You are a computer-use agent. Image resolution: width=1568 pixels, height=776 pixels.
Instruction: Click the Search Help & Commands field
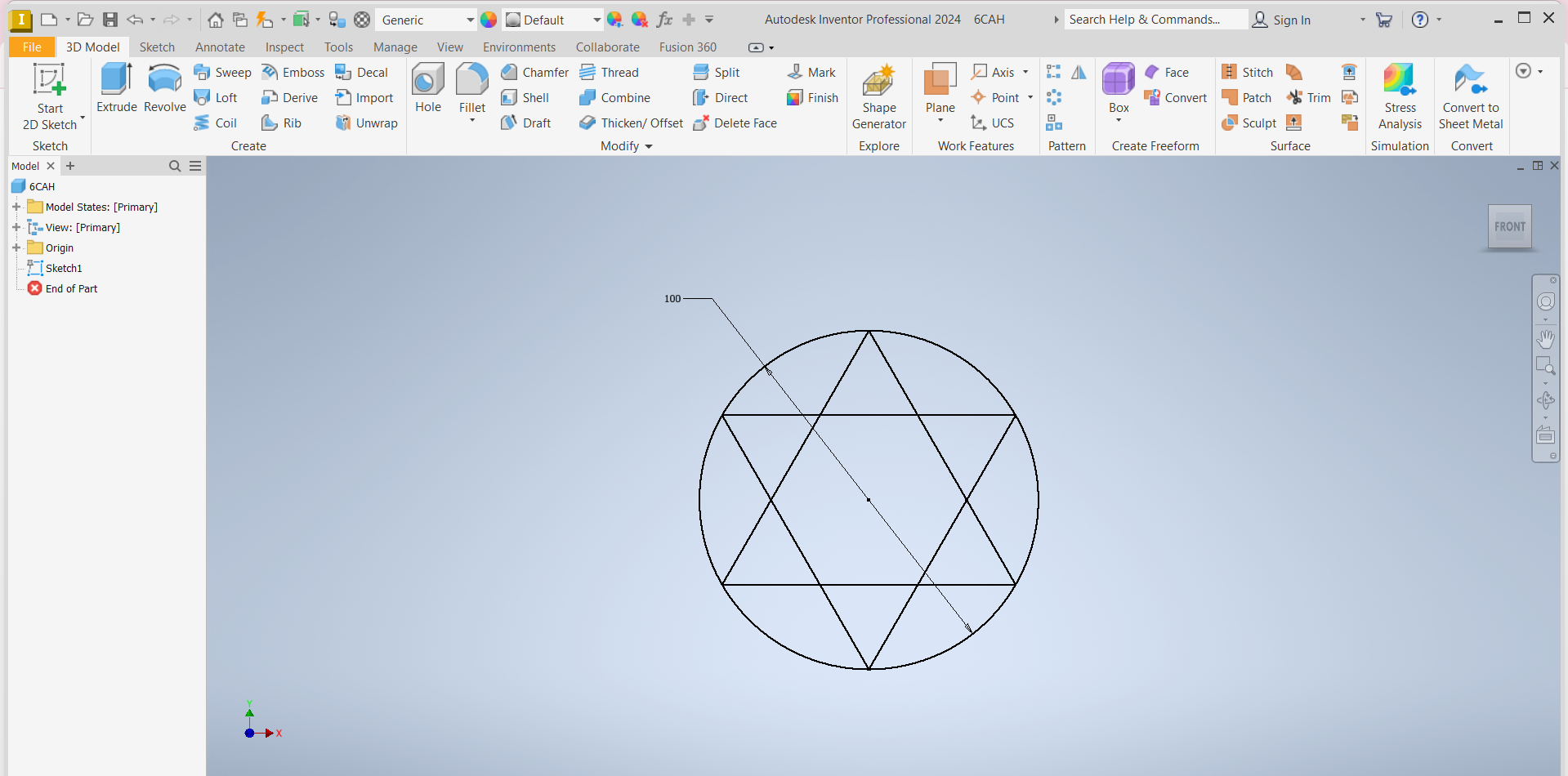point(1155,20)
